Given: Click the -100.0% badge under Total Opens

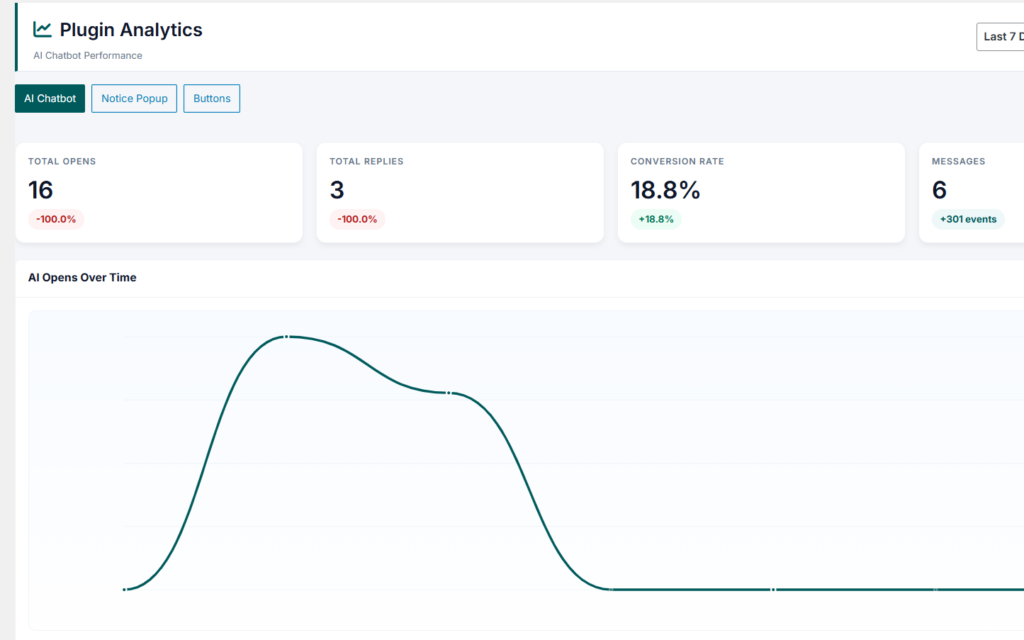Looking at the screenshot, I should coord(56,219).
